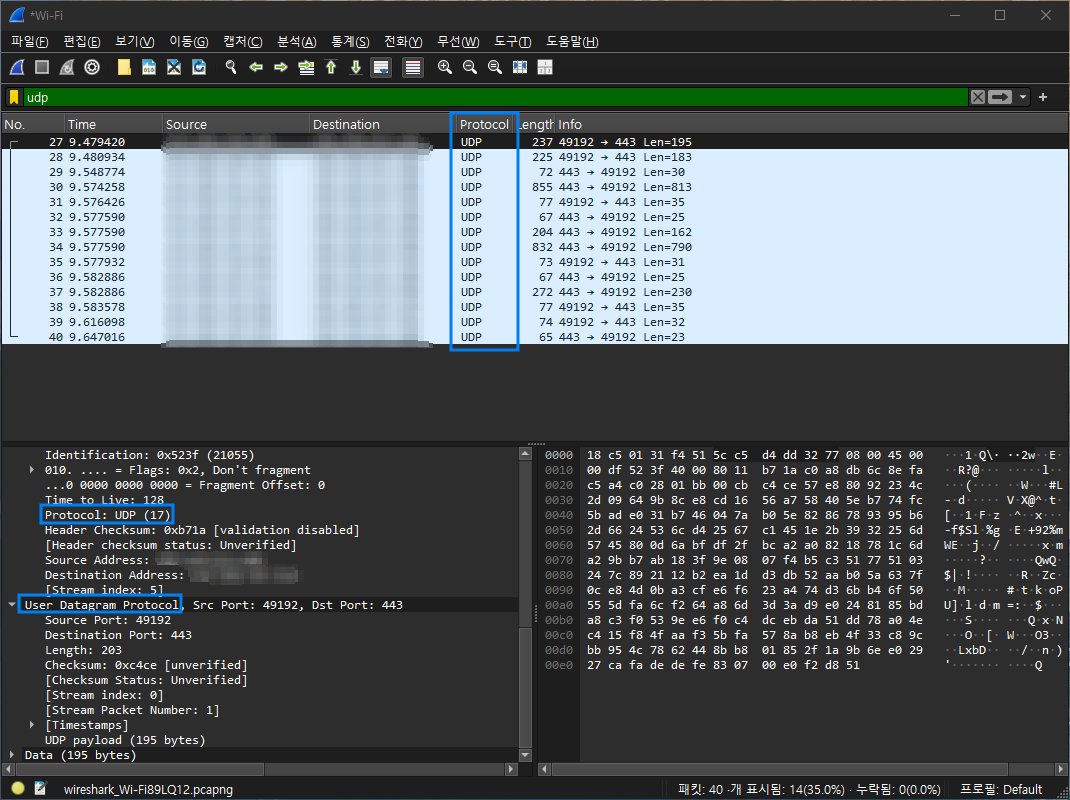Open the 도구(T) menu
Viewport: 1070px width, 800px height.
[x=512, y=42]
